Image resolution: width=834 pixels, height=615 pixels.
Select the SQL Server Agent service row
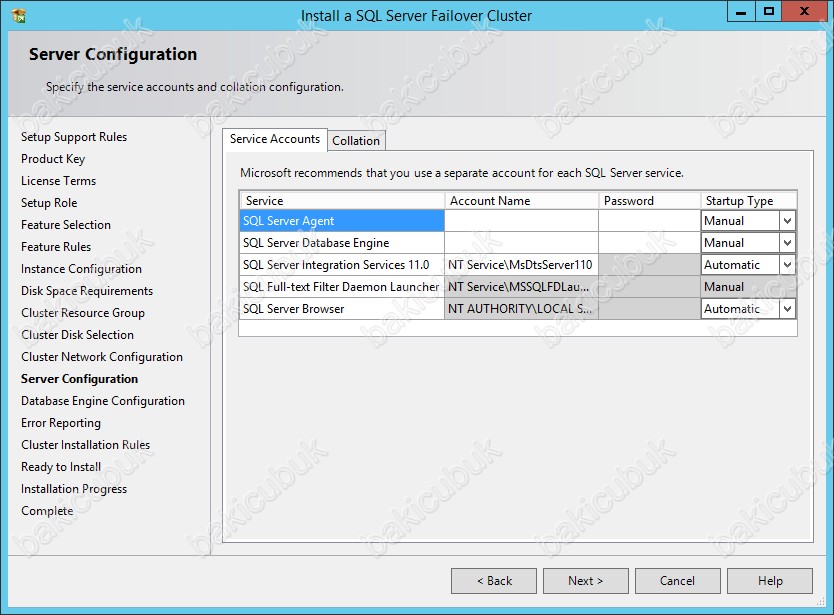point(342,221)
